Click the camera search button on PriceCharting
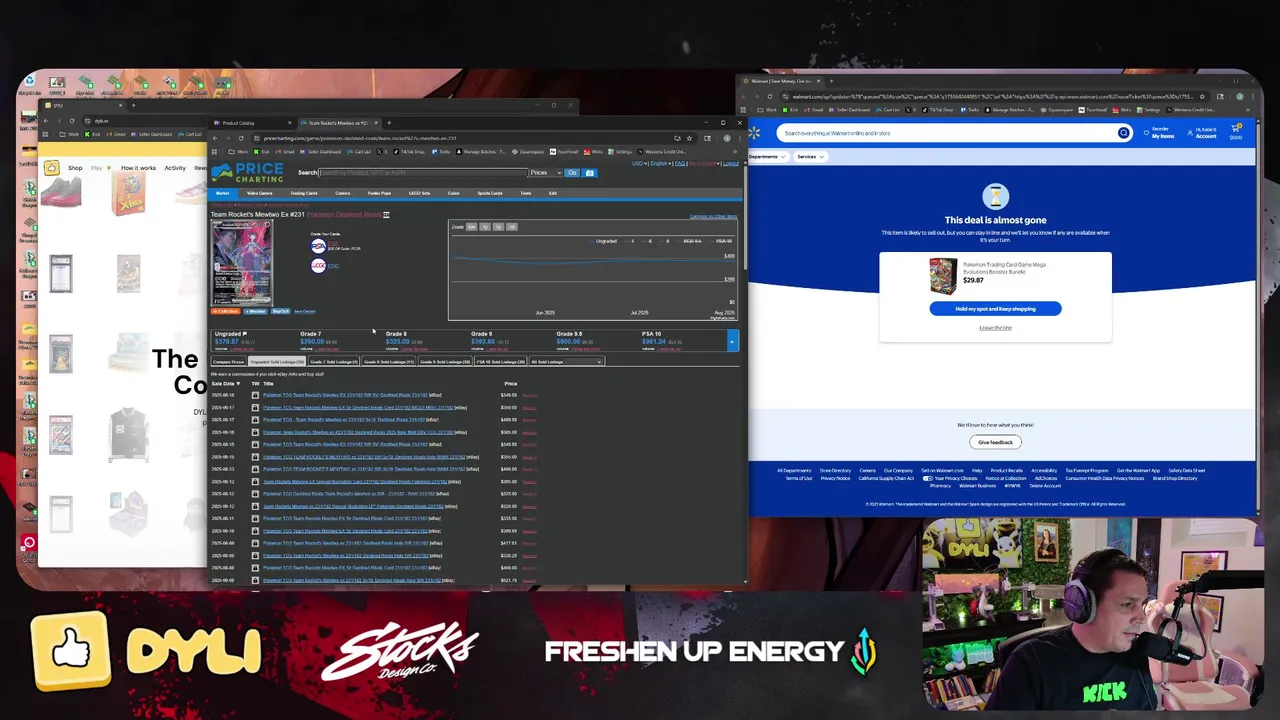The image size is (1280, 720). (590, 172)
